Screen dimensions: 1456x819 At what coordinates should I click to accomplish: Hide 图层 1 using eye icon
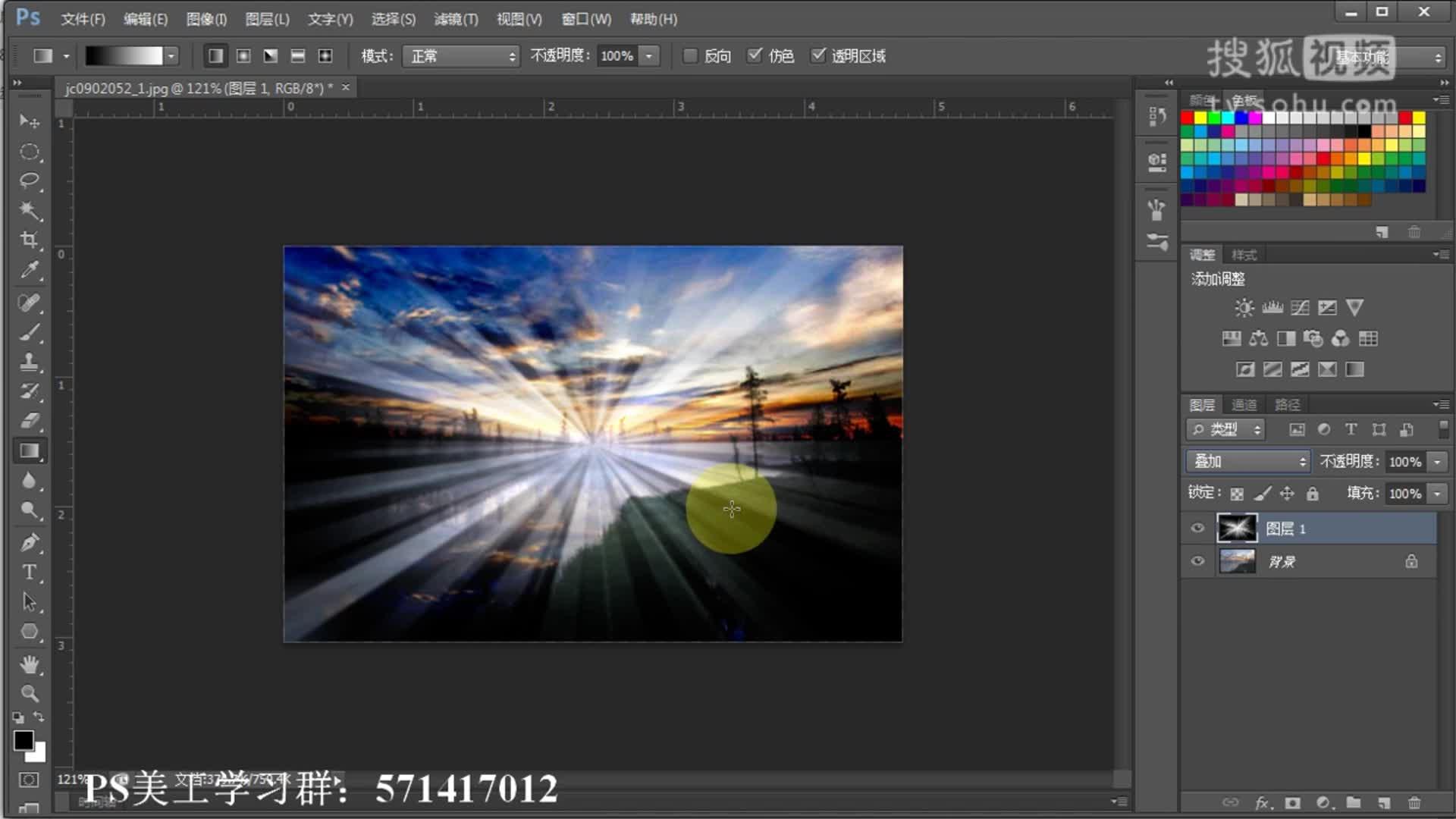click(x=1197, y=529)
